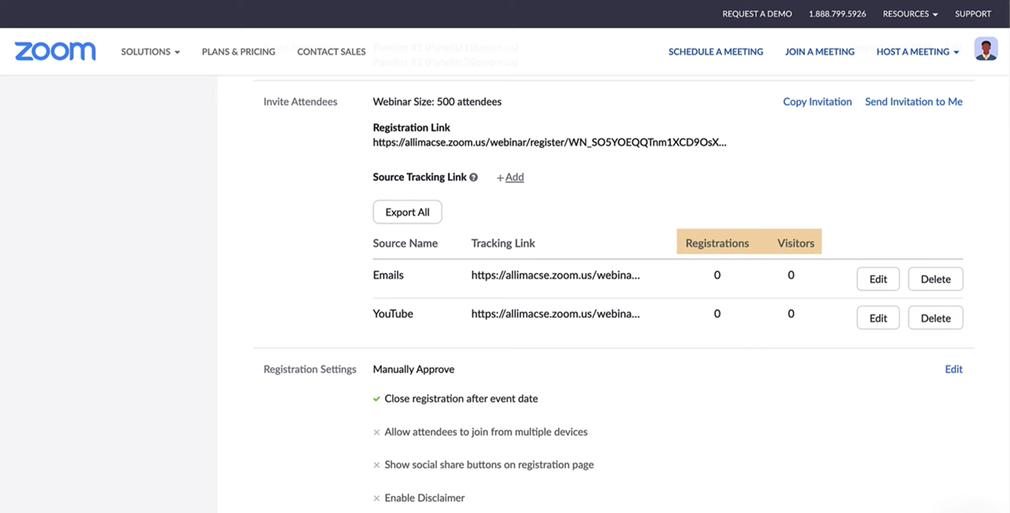Click the X icon beside Enable Disclaimer

click(x=377, y=498)
